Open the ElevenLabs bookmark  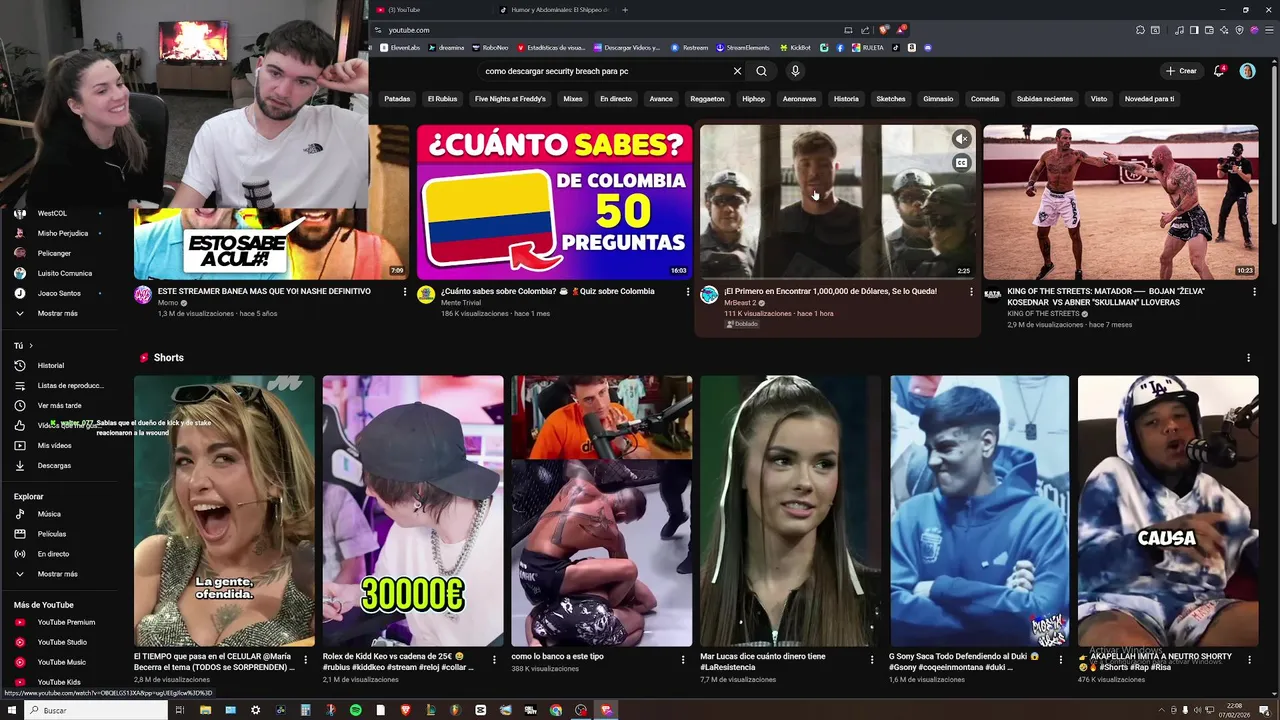pos(400,47)
